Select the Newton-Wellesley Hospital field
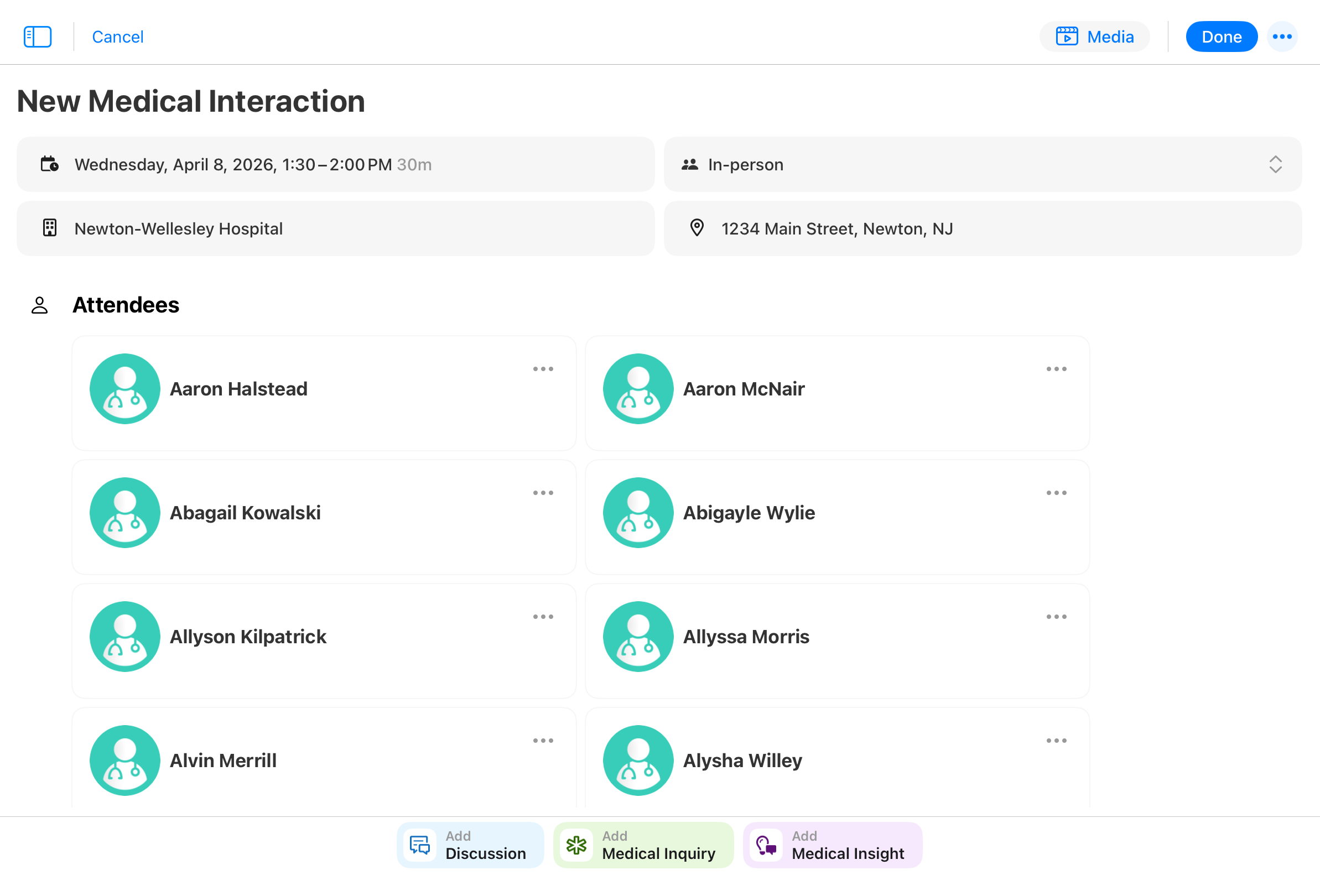Screen dimensions: 1320x896 [335, 229]
